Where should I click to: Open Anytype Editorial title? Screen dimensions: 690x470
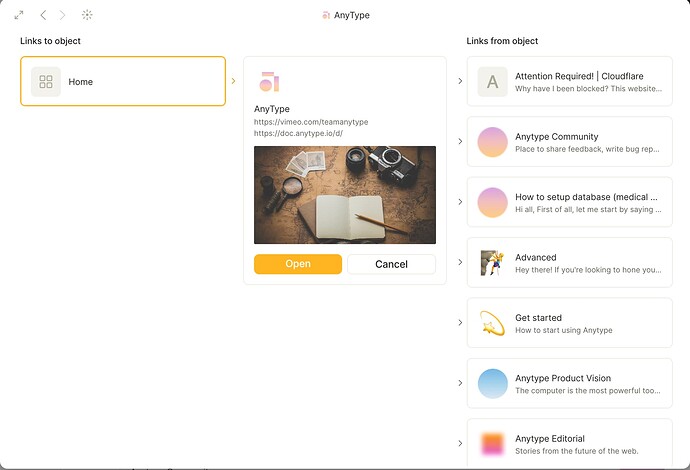pyautogui.click(x=550, y=439)
